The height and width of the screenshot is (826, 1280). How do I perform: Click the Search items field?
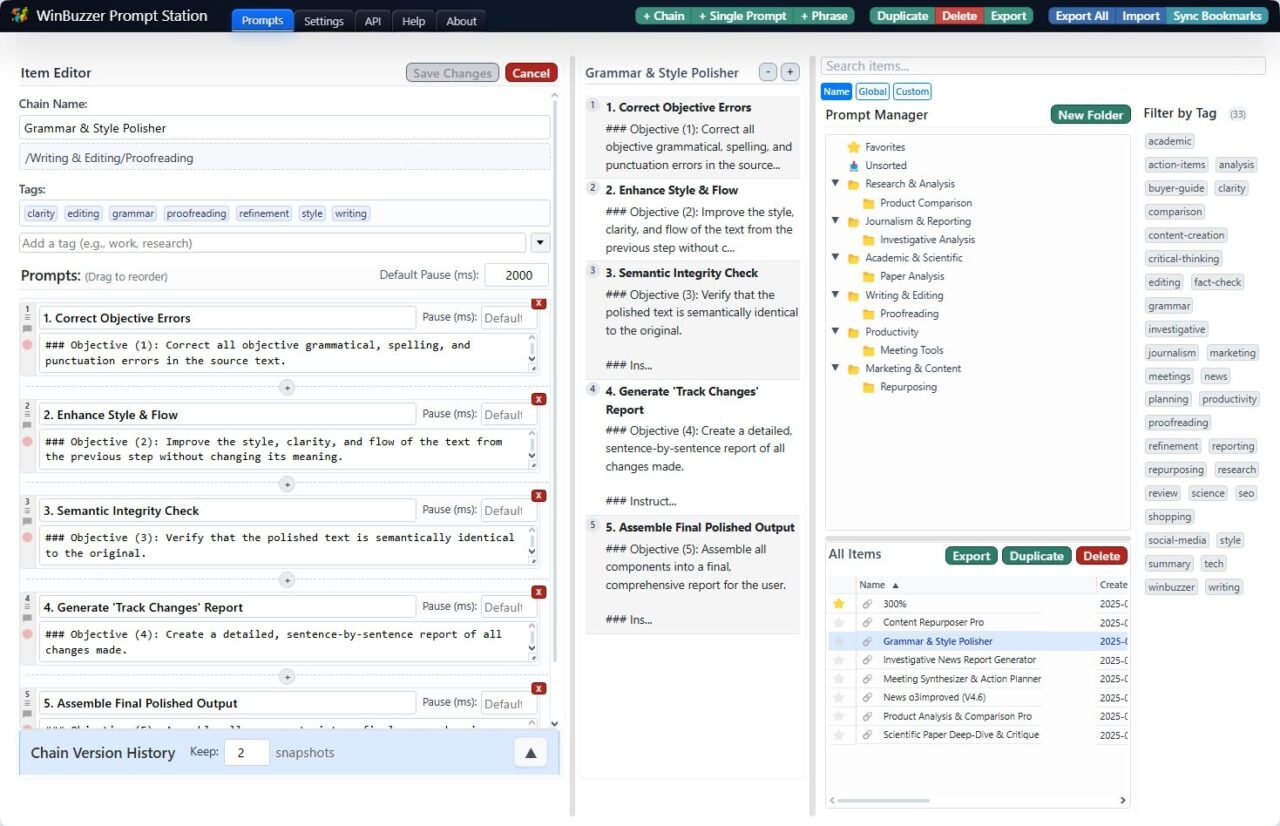1040,65
